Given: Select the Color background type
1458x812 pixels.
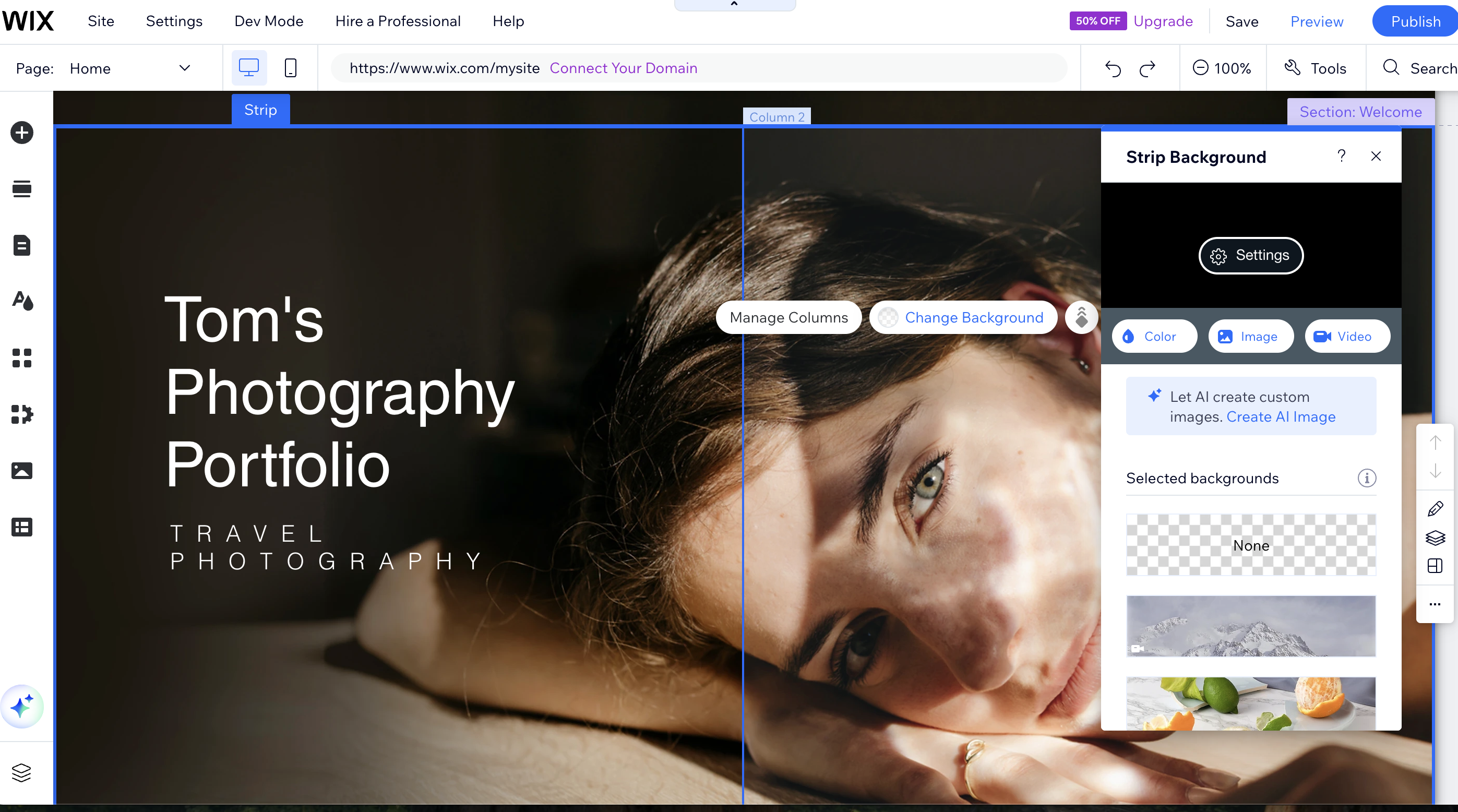Looking at the screenshot, I should pyautogui.click(x=1154, y=336).
